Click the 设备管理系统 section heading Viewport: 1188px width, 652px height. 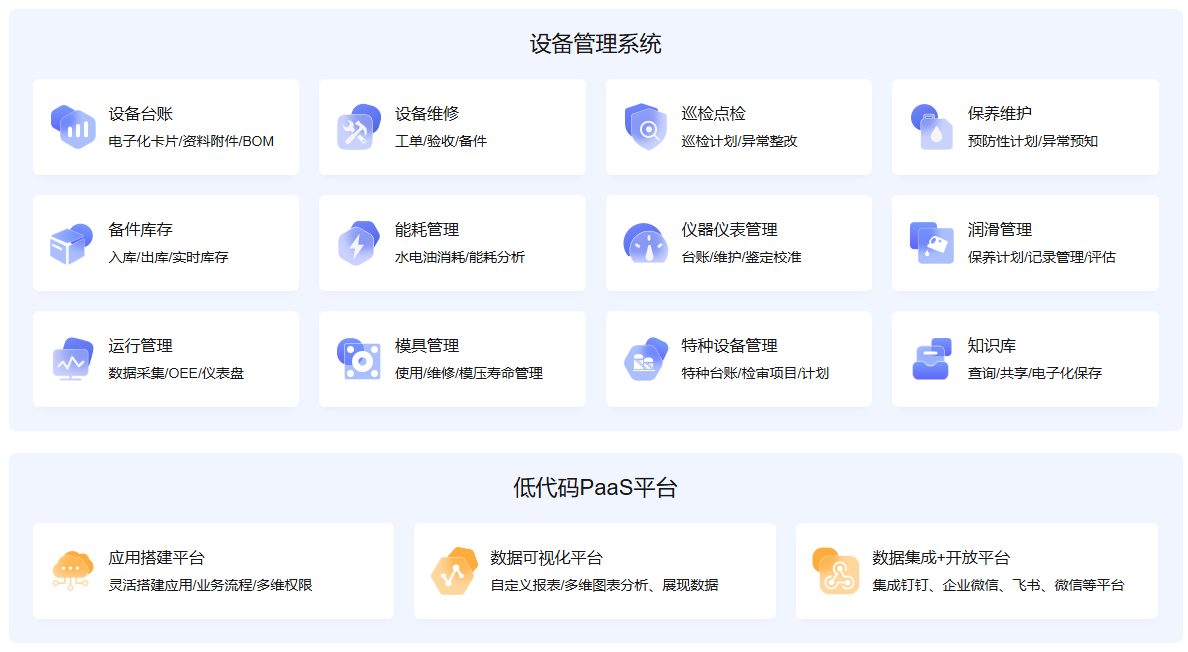(x=595, y=44)
